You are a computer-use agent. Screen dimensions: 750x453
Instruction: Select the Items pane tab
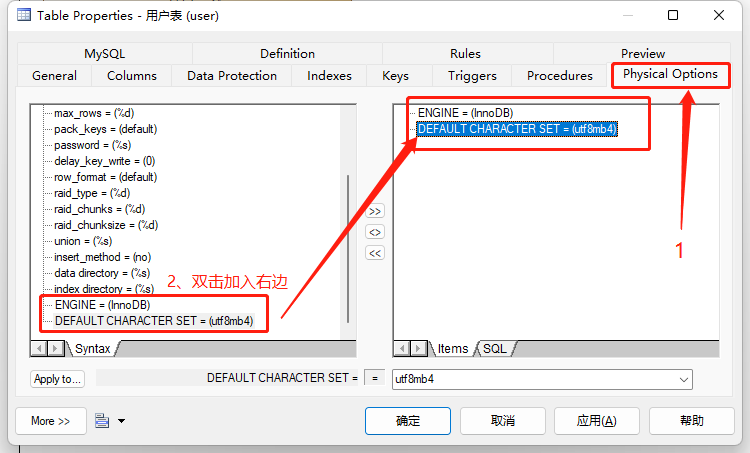tap(452, 349)
